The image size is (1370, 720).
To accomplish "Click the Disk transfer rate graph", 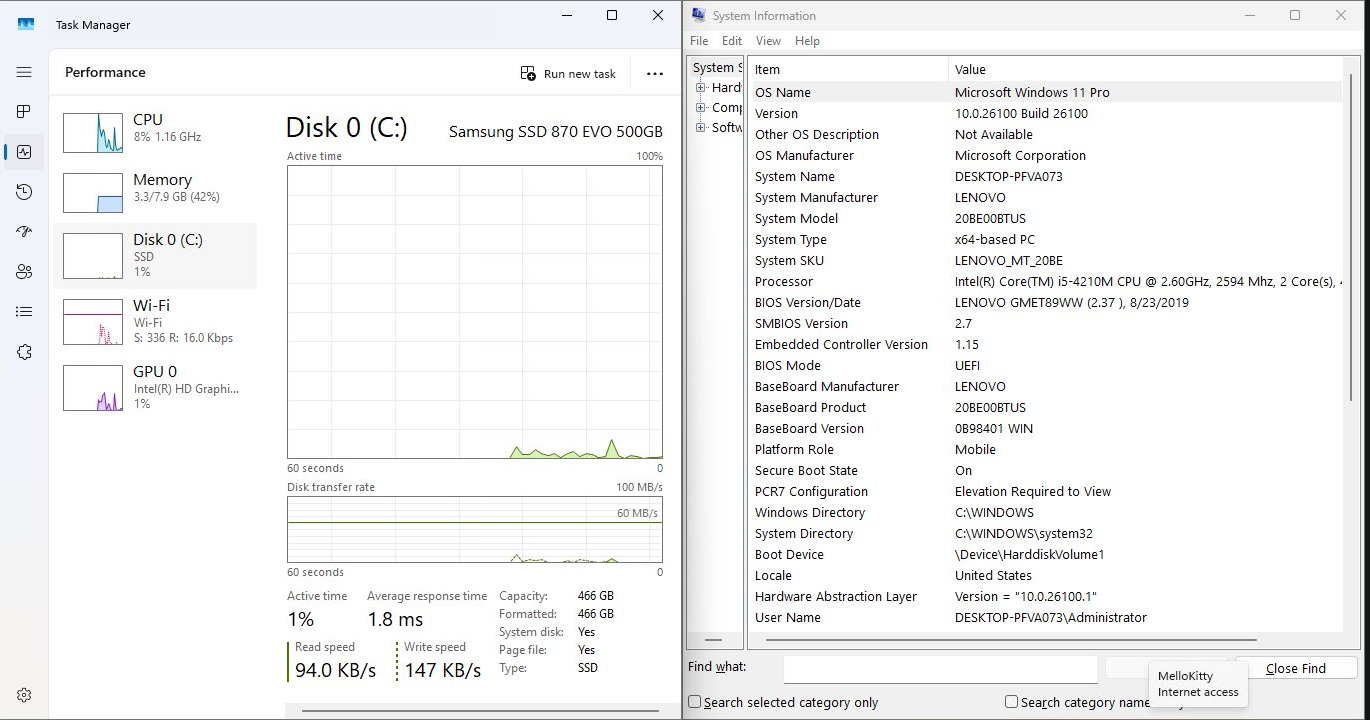I will pos(475,529).
